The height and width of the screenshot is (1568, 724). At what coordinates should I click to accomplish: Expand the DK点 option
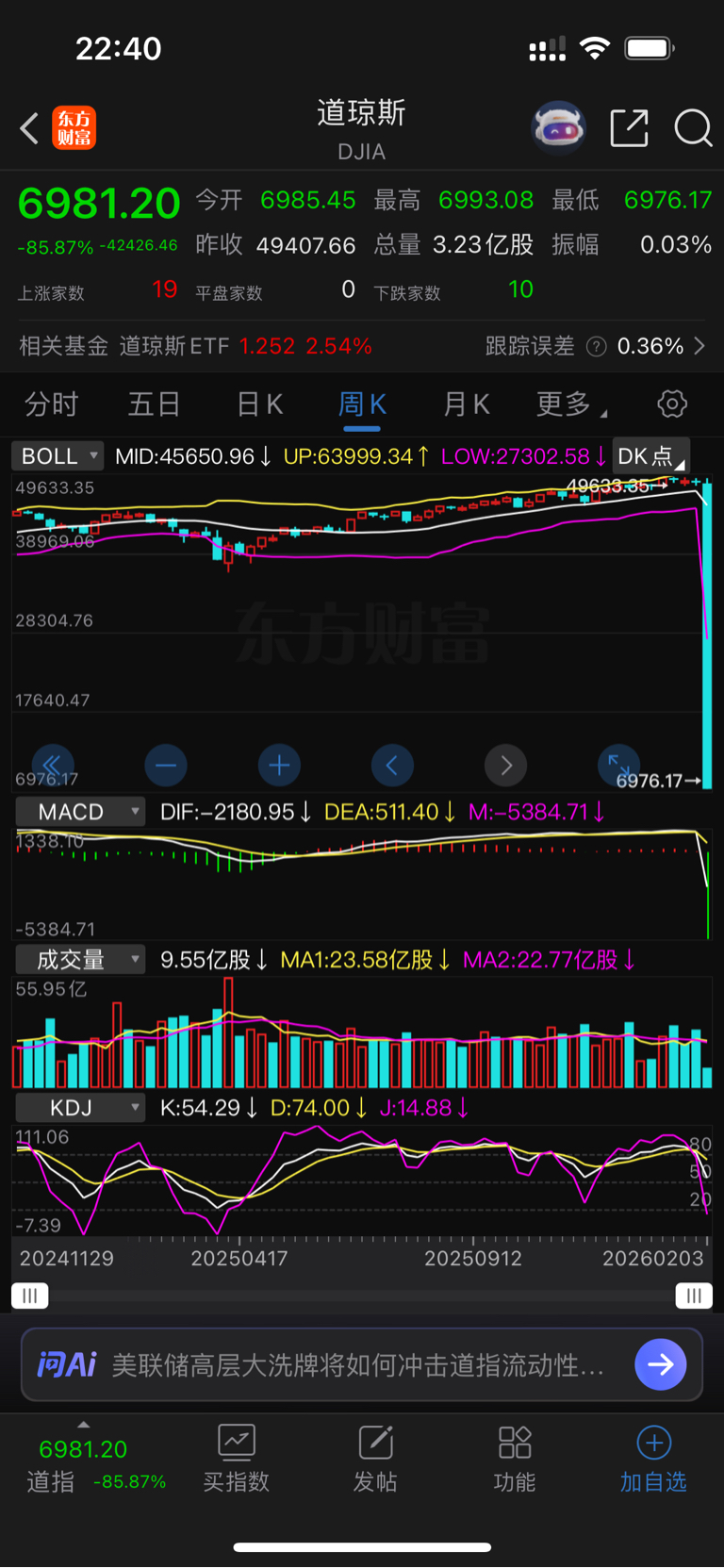tap(650, 456)
